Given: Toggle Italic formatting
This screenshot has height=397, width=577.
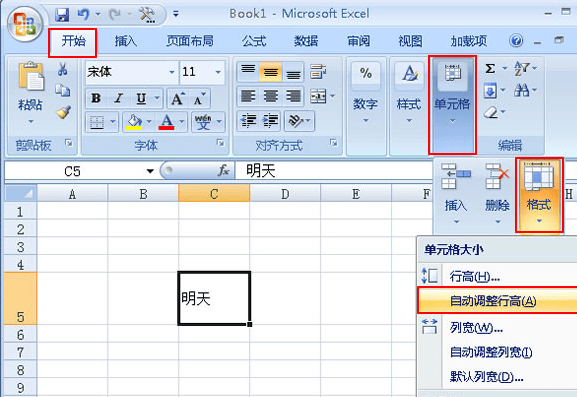Looking at the screenshot, I should 118,98.
